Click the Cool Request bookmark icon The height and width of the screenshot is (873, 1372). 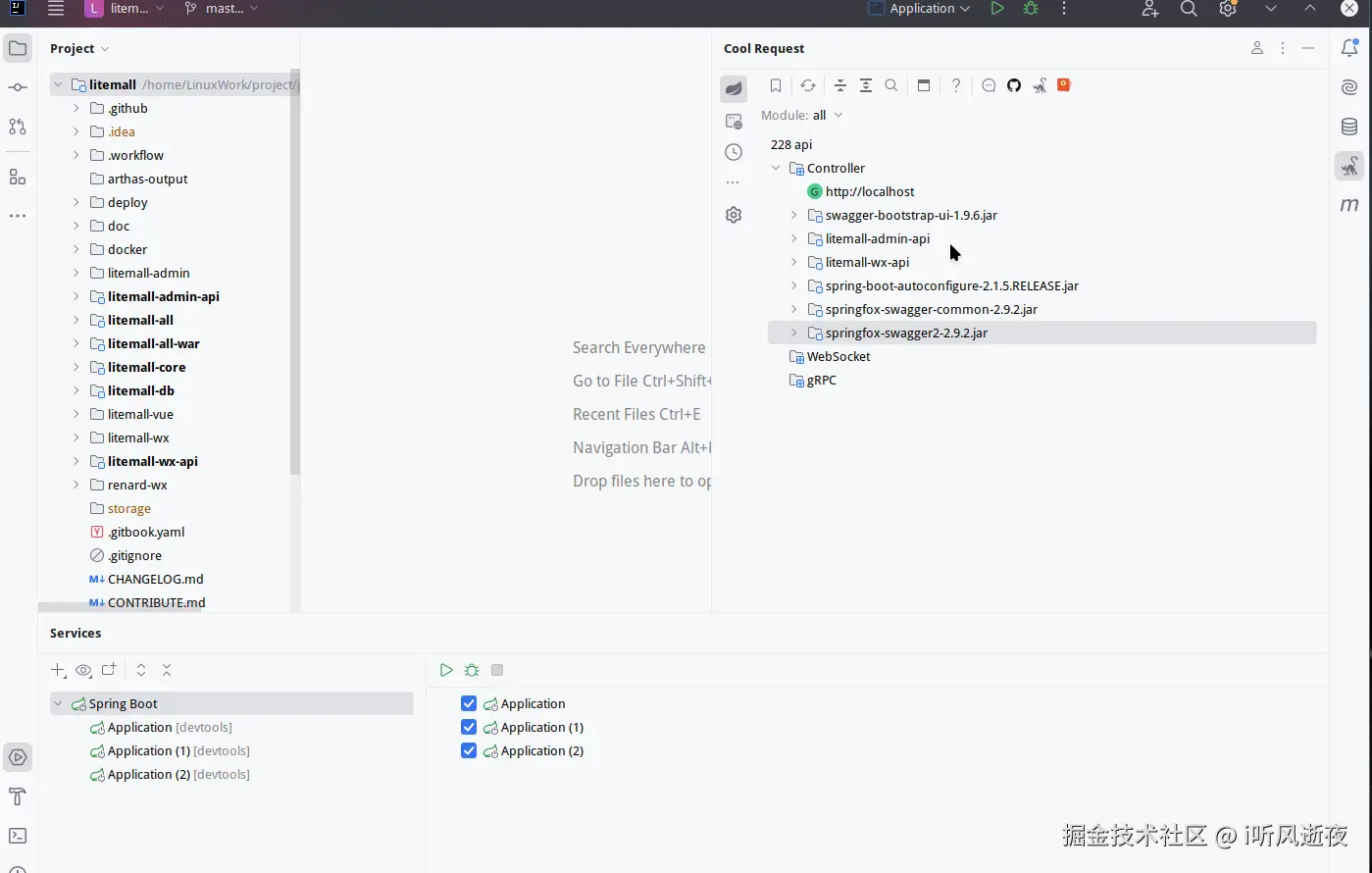[x=776, y=85]
